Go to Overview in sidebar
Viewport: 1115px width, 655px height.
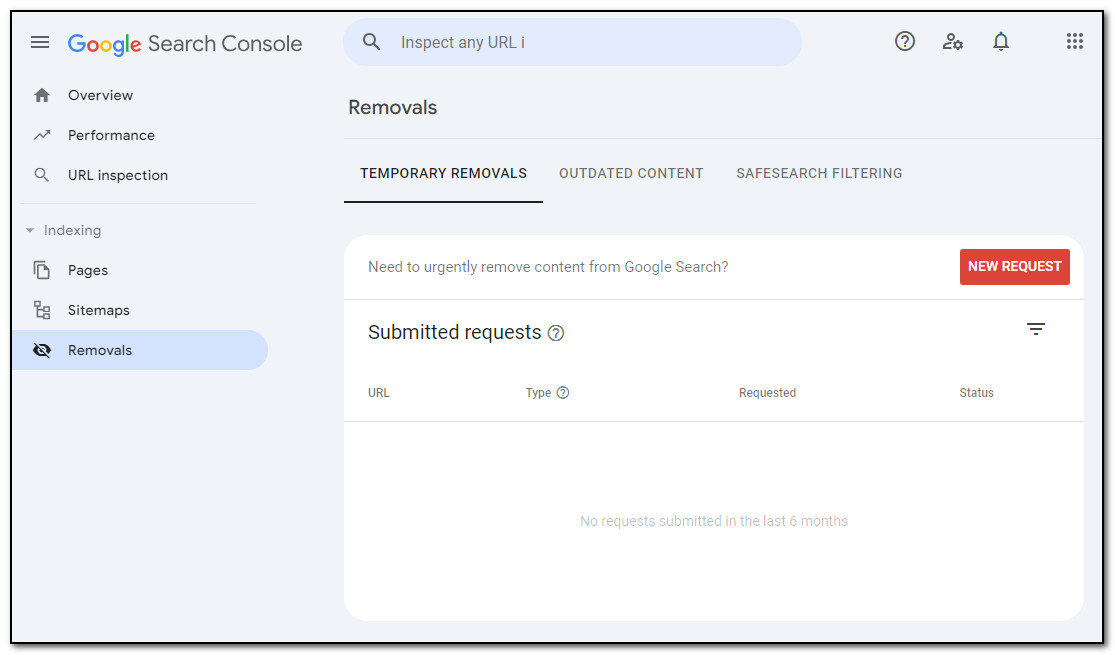(100, 95)
